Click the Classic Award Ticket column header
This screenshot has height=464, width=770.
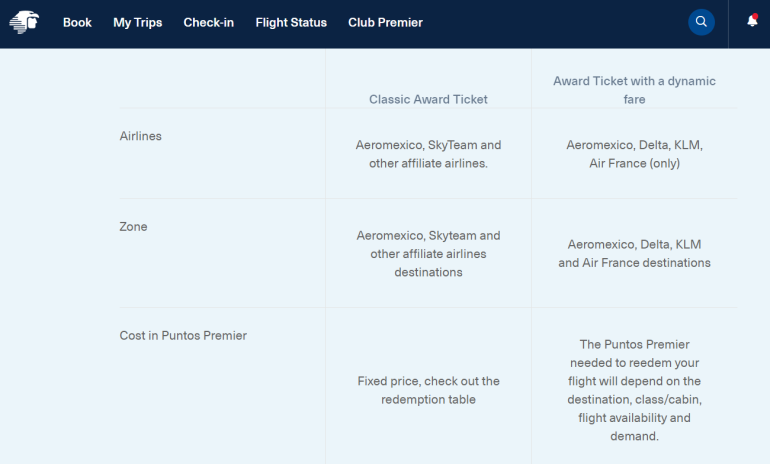point(428,99)
